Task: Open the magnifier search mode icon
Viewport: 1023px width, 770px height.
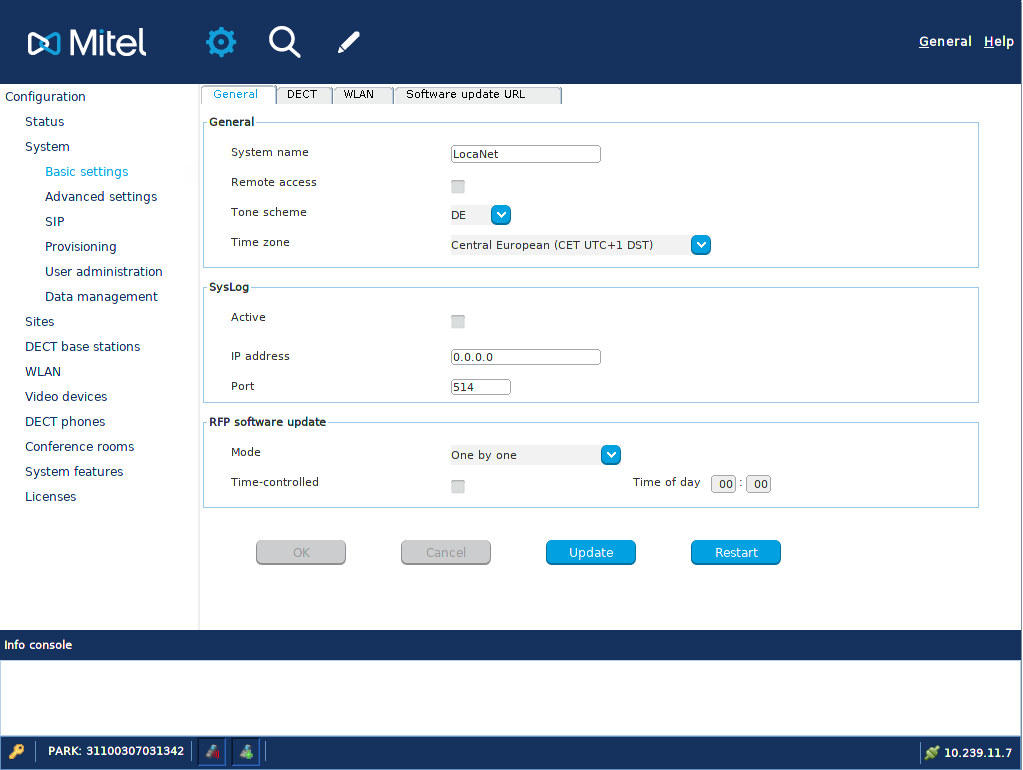Action: (x=284, y=42)
